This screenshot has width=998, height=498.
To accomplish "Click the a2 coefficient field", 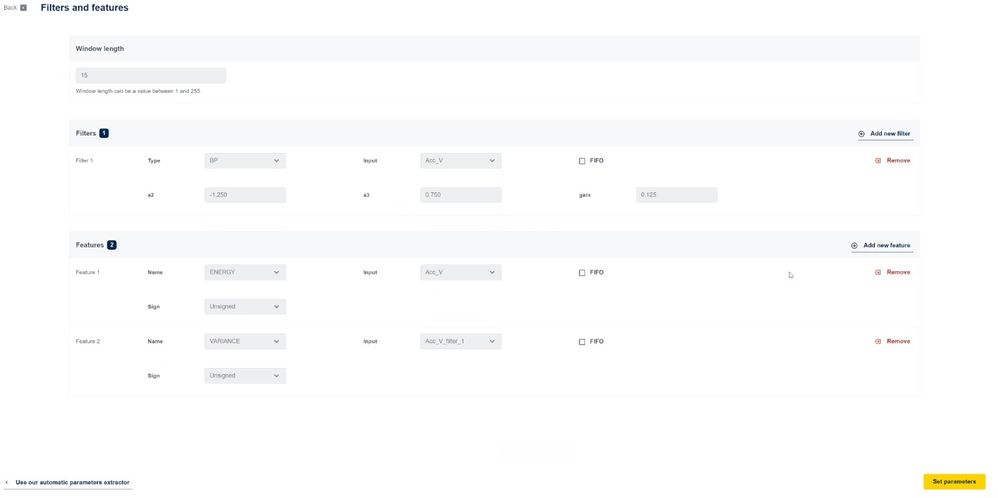I will [x=245, y=195].
